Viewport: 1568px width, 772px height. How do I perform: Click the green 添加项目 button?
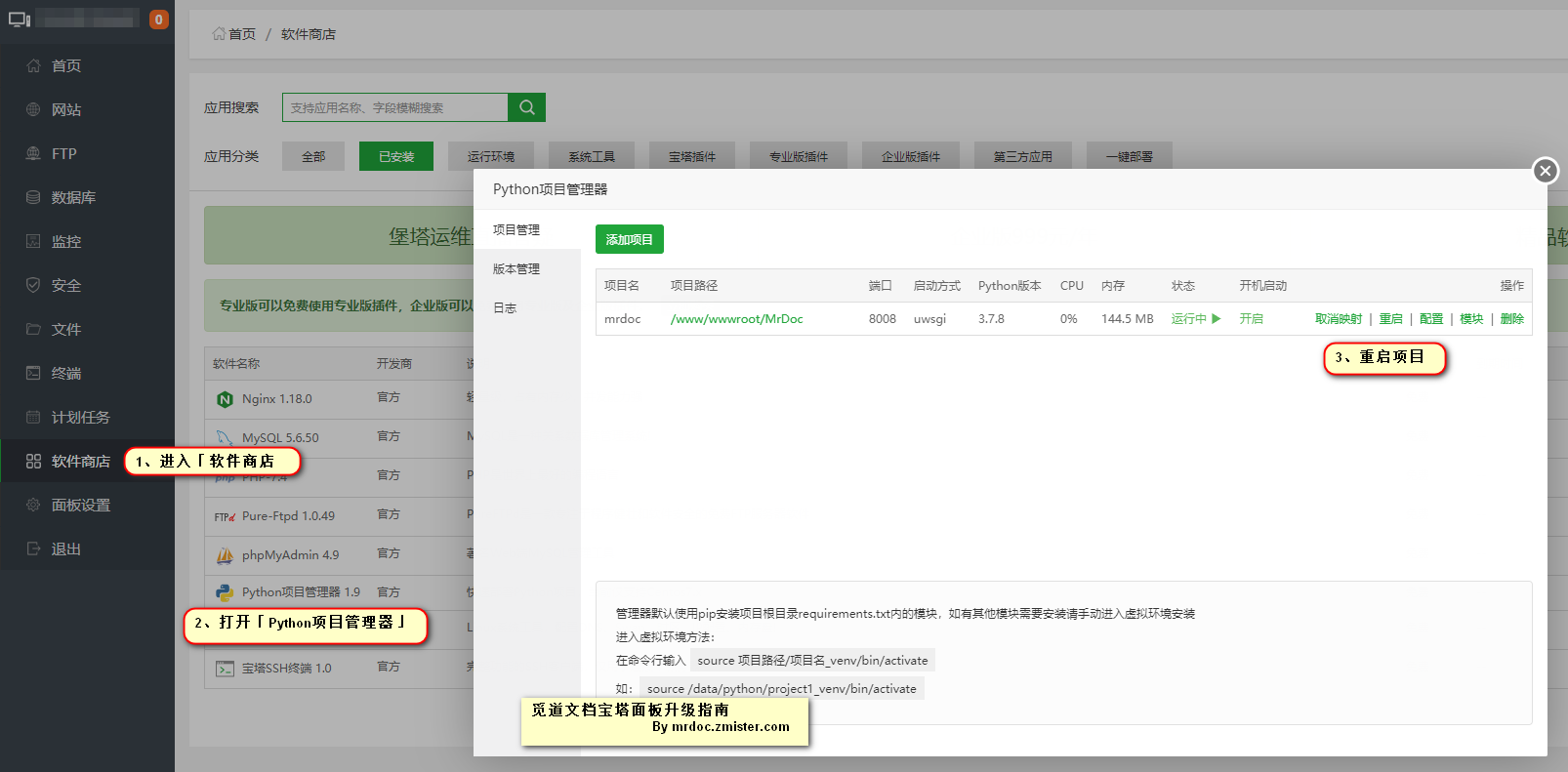click(629, 239)
